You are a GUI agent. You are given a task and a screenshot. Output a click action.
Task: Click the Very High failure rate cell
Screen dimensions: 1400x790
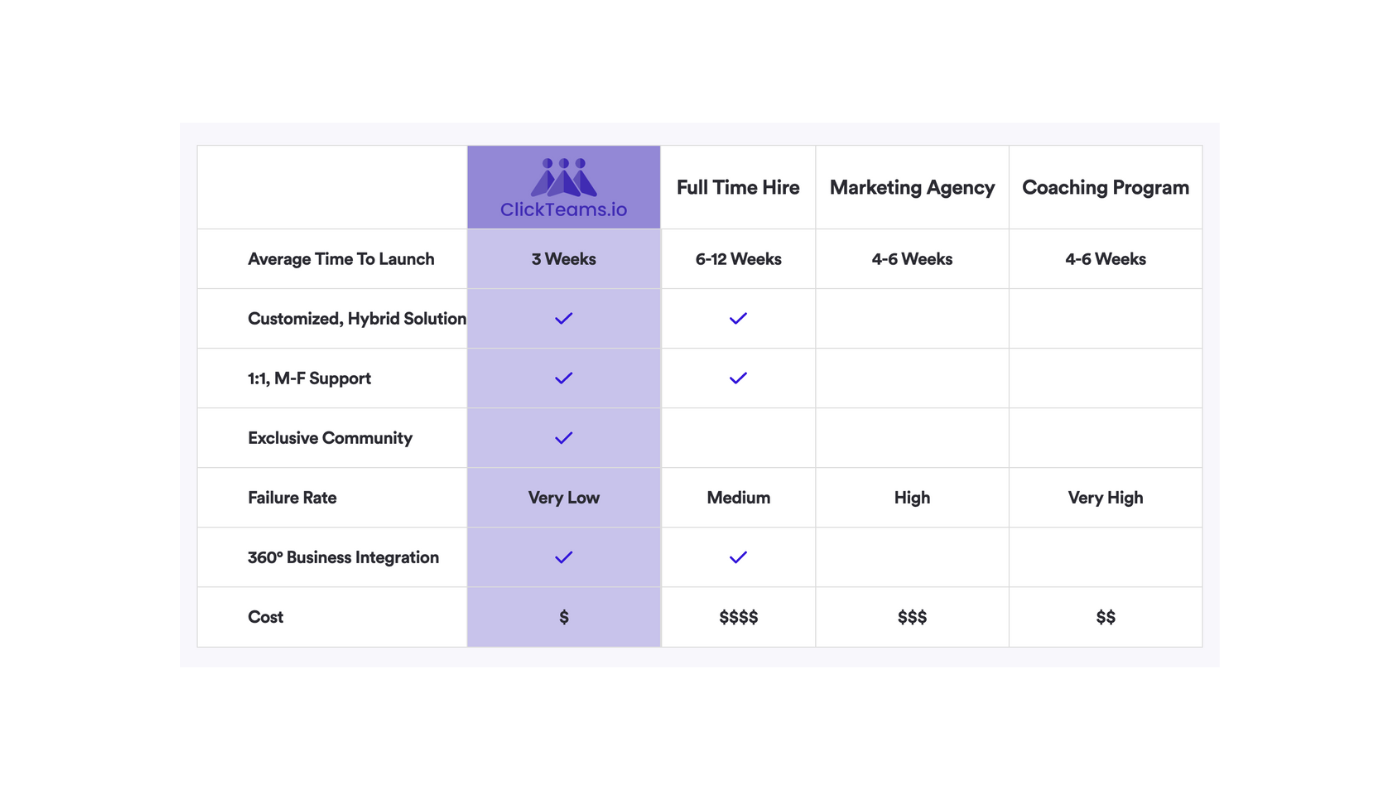click(1105, 497)
